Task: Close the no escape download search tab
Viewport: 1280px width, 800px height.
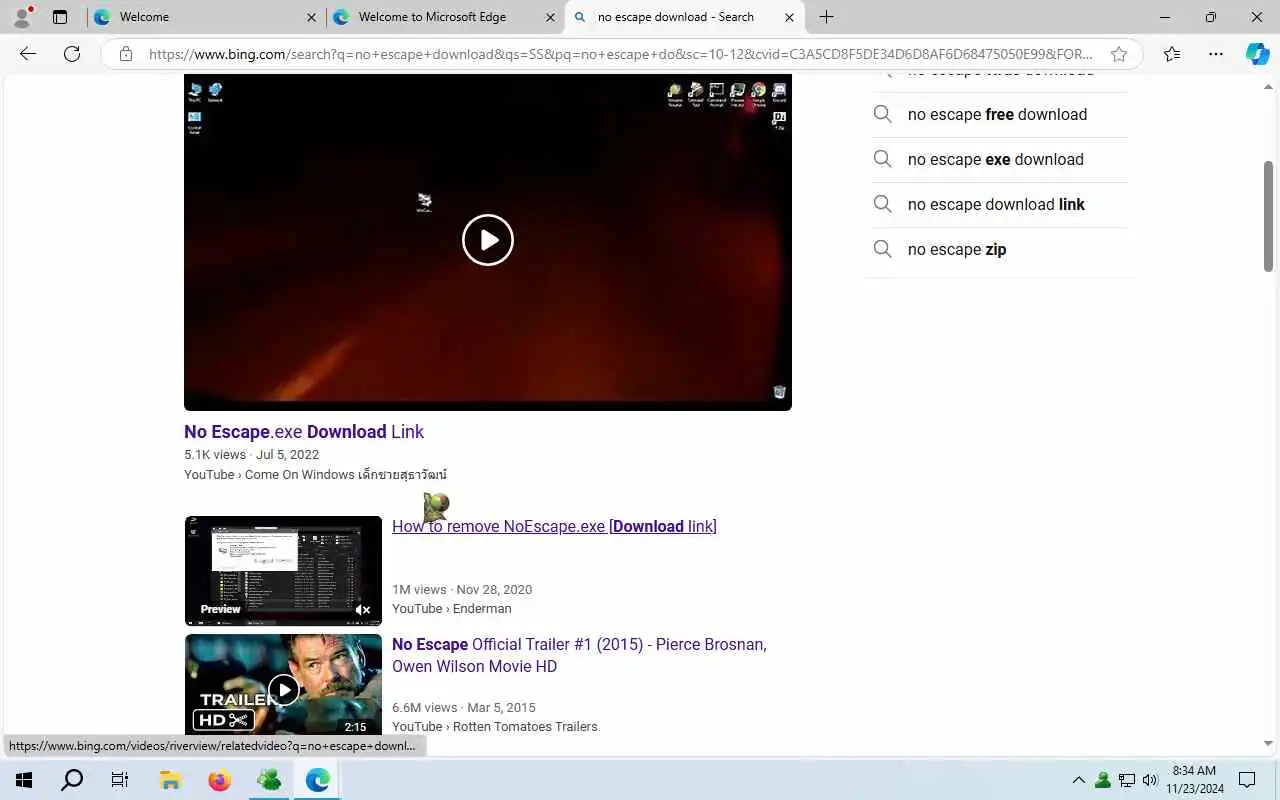Action: click(x=789, y=17)
